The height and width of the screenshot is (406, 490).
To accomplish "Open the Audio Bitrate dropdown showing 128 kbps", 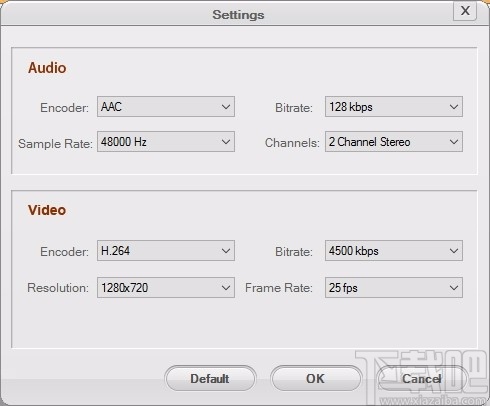I will tap(394, 107).
